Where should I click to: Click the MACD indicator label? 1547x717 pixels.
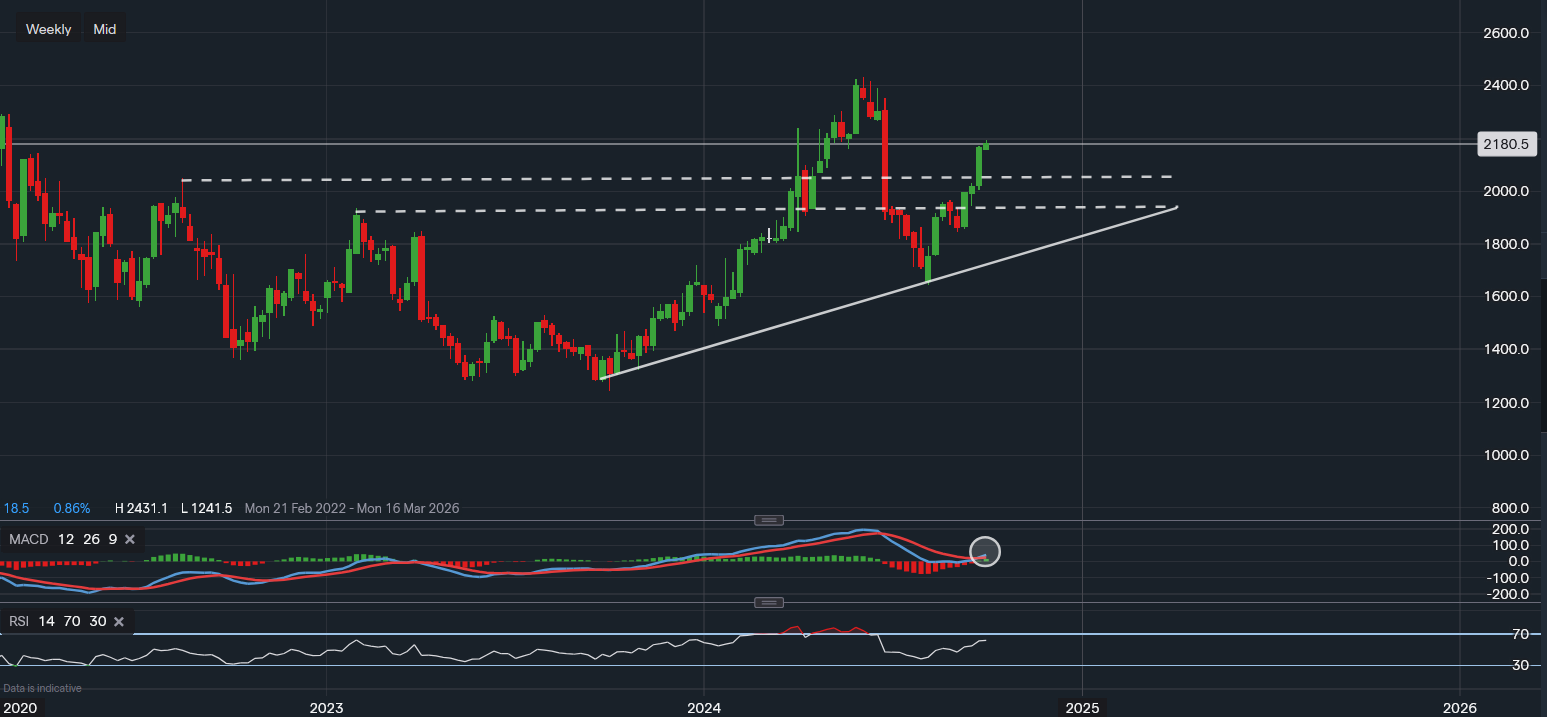coord(29,540)
